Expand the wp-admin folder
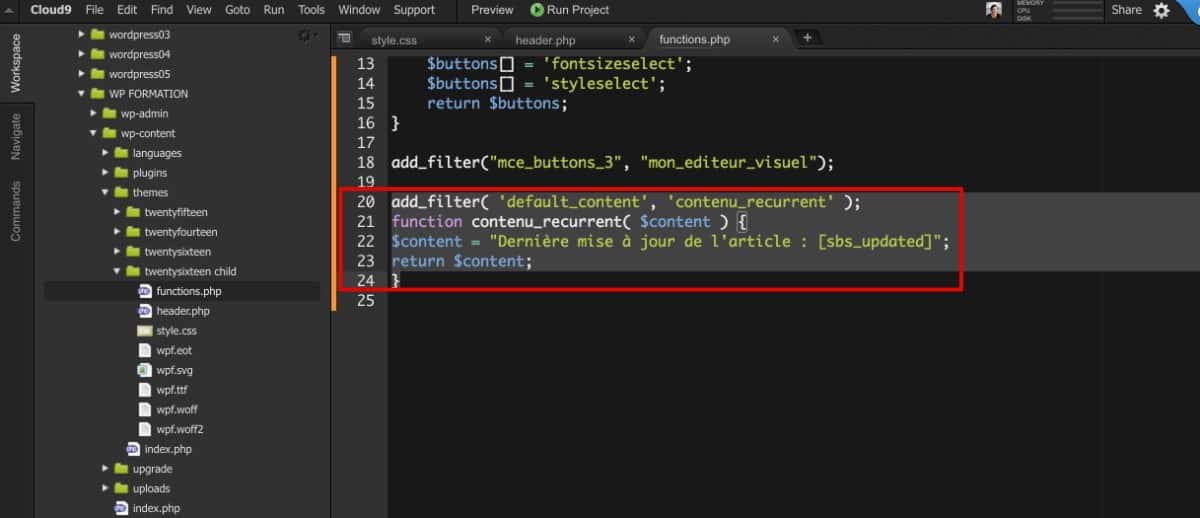 pos(94,113)
